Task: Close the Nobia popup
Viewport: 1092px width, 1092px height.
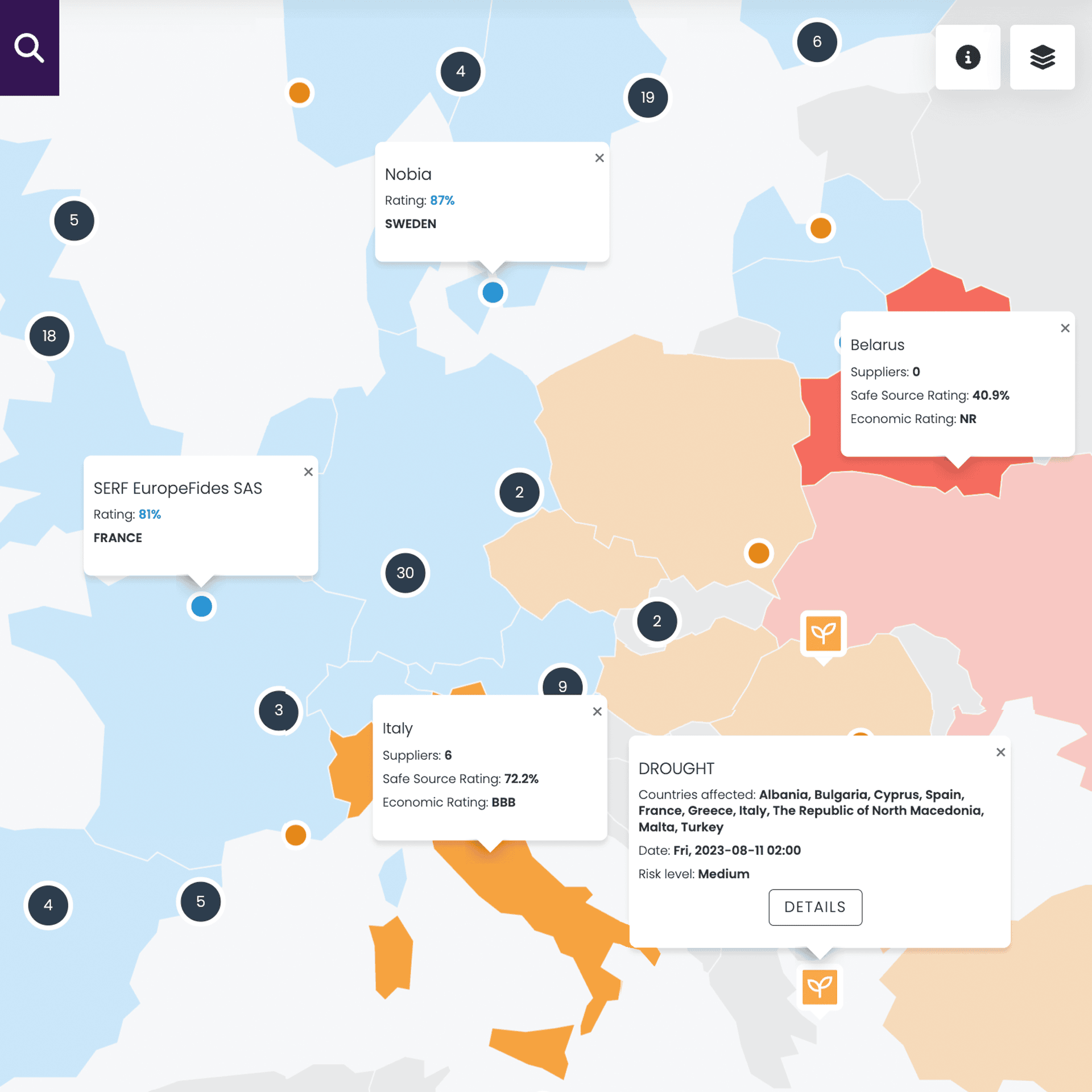Action: click(x=599, y=158)
